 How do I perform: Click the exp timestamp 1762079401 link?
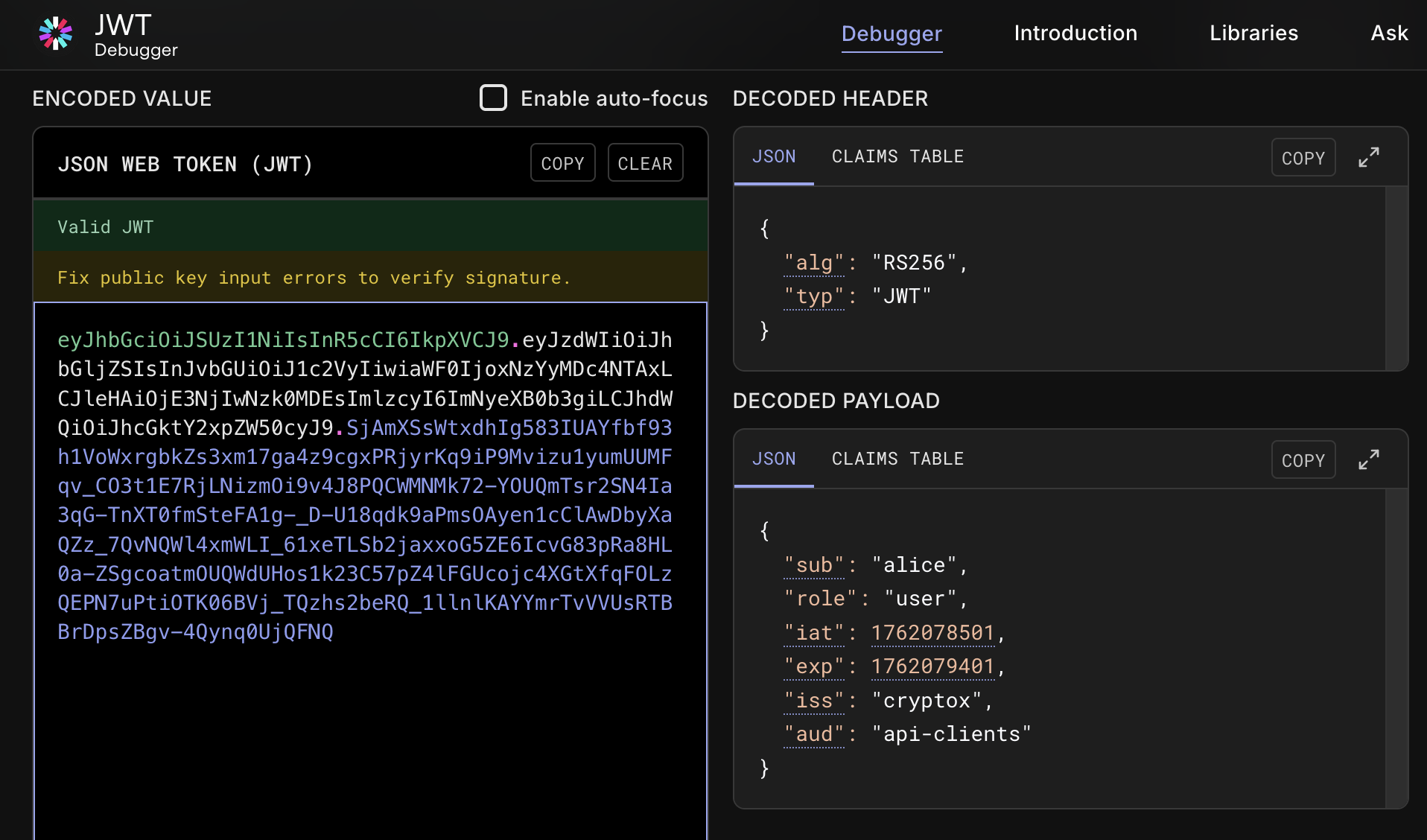point(932,666)
